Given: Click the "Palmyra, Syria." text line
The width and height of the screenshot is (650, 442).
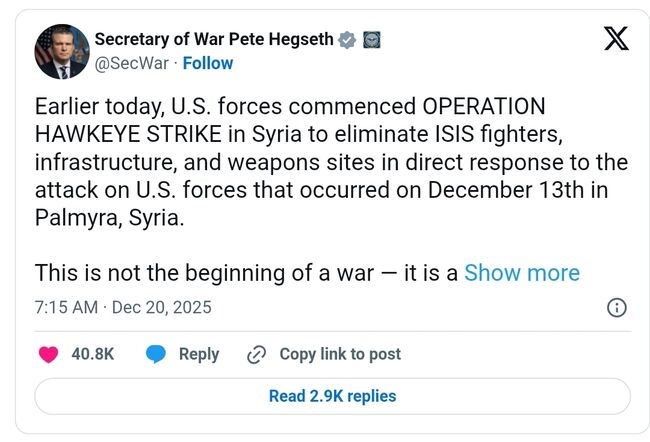Looking at the screenshot, I should [110, 220].
